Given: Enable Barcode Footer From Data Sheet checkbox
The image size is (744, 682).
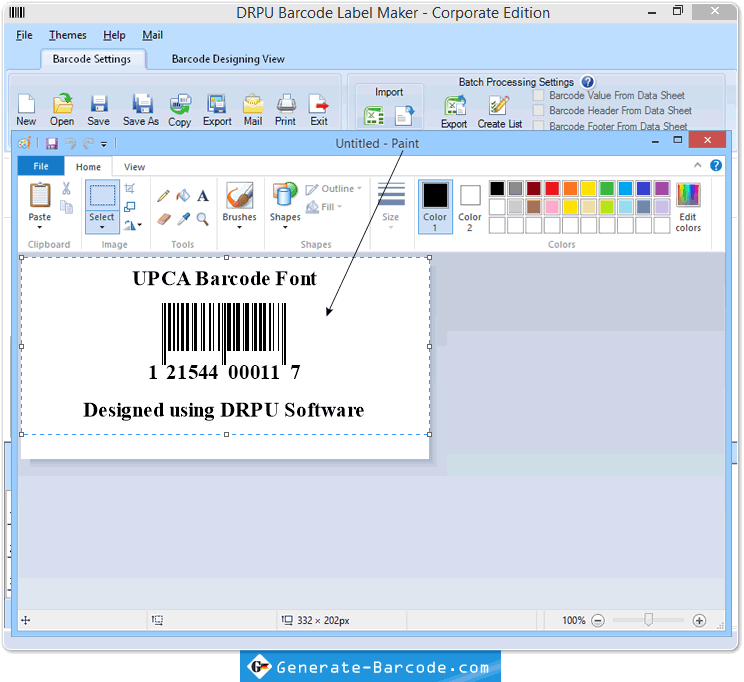Looking at the screenshot, I should (x=539, y=126).
